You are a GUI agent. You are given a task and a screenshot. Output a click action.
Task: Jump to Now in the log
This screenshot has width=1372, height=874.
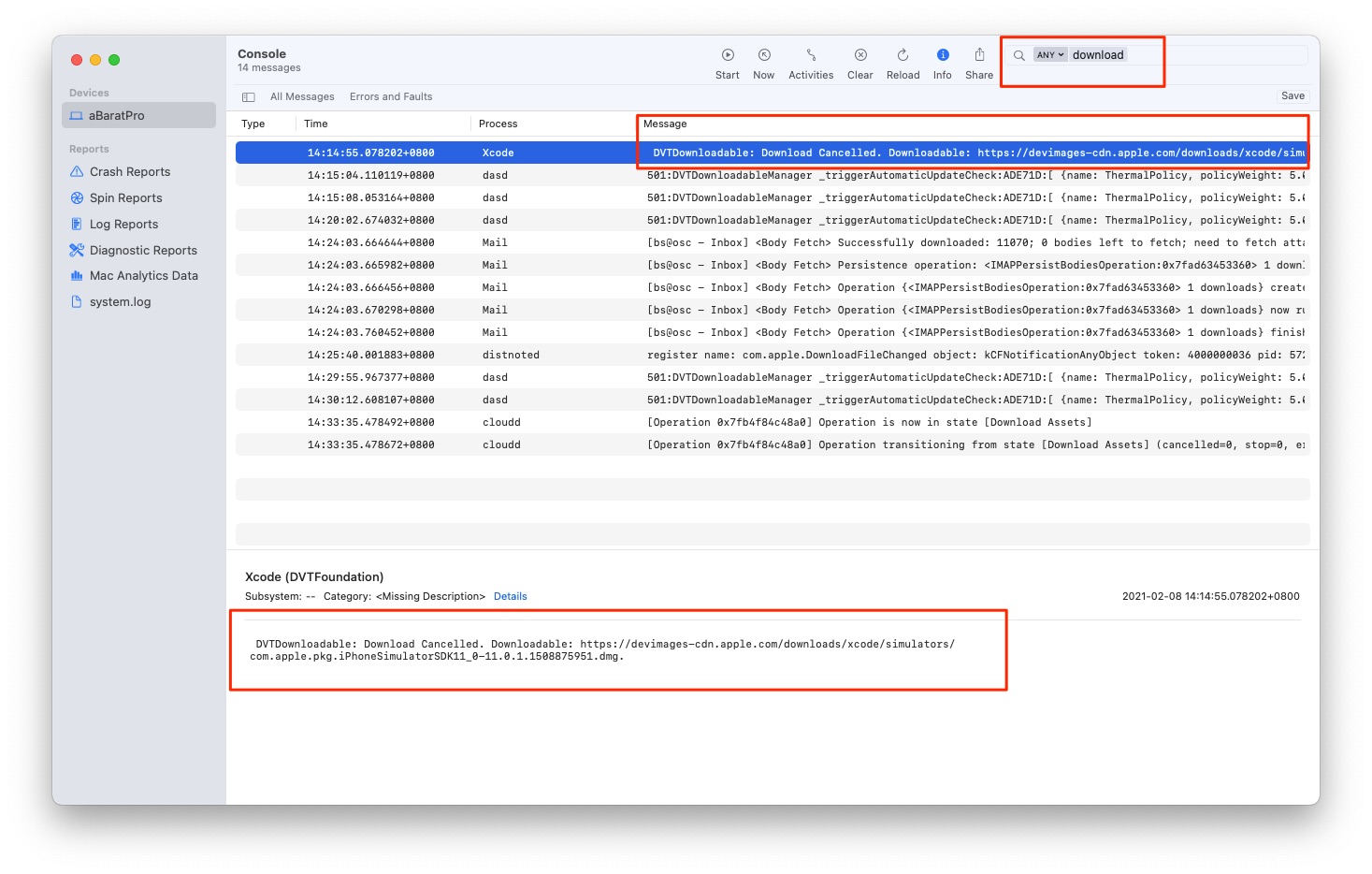pos(764,63)
